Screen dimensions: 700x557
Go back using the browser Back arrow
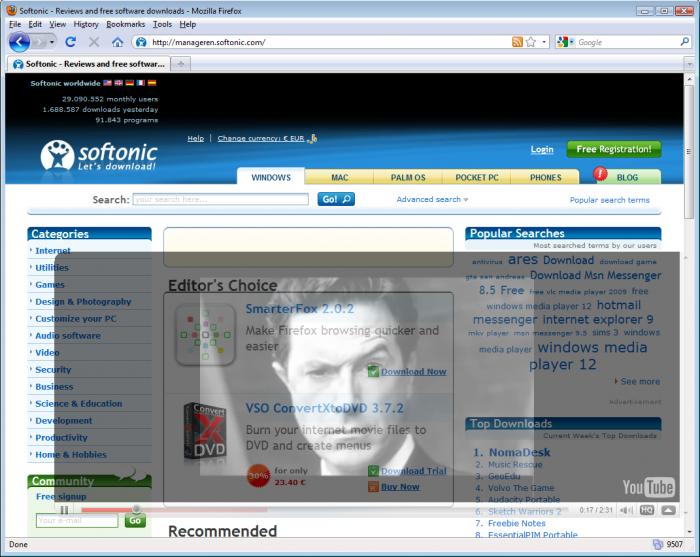click(19, 42)
